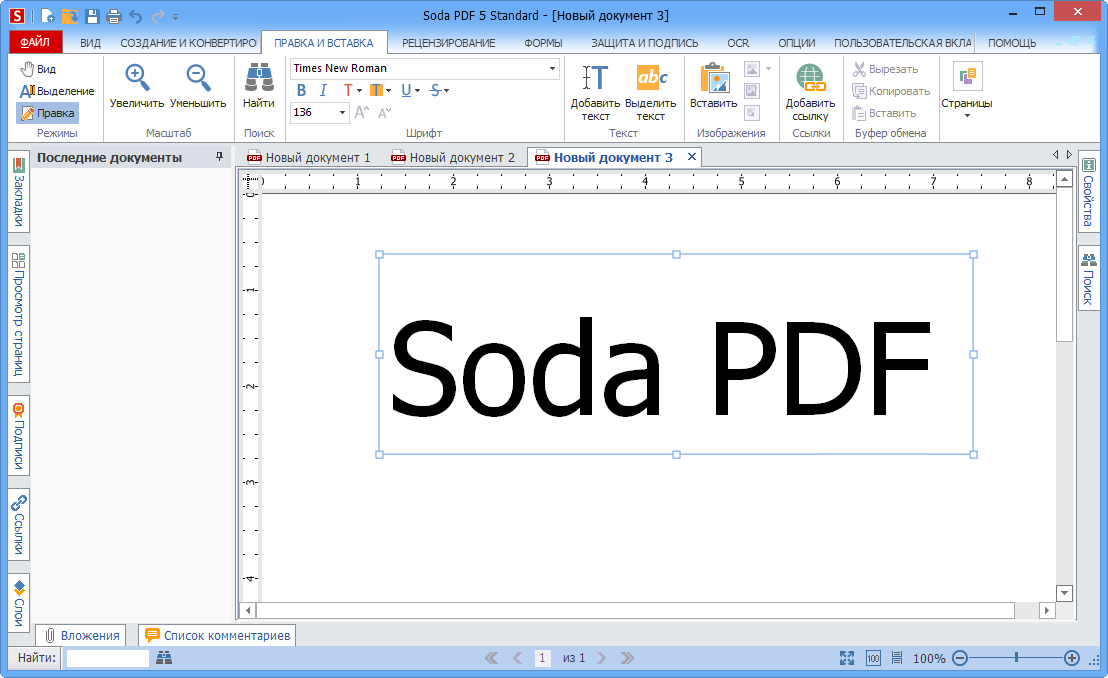This screenshot has width=1108, height=678.
Task: Open the Вложения bottom tab
Action: tap(82, 635)
